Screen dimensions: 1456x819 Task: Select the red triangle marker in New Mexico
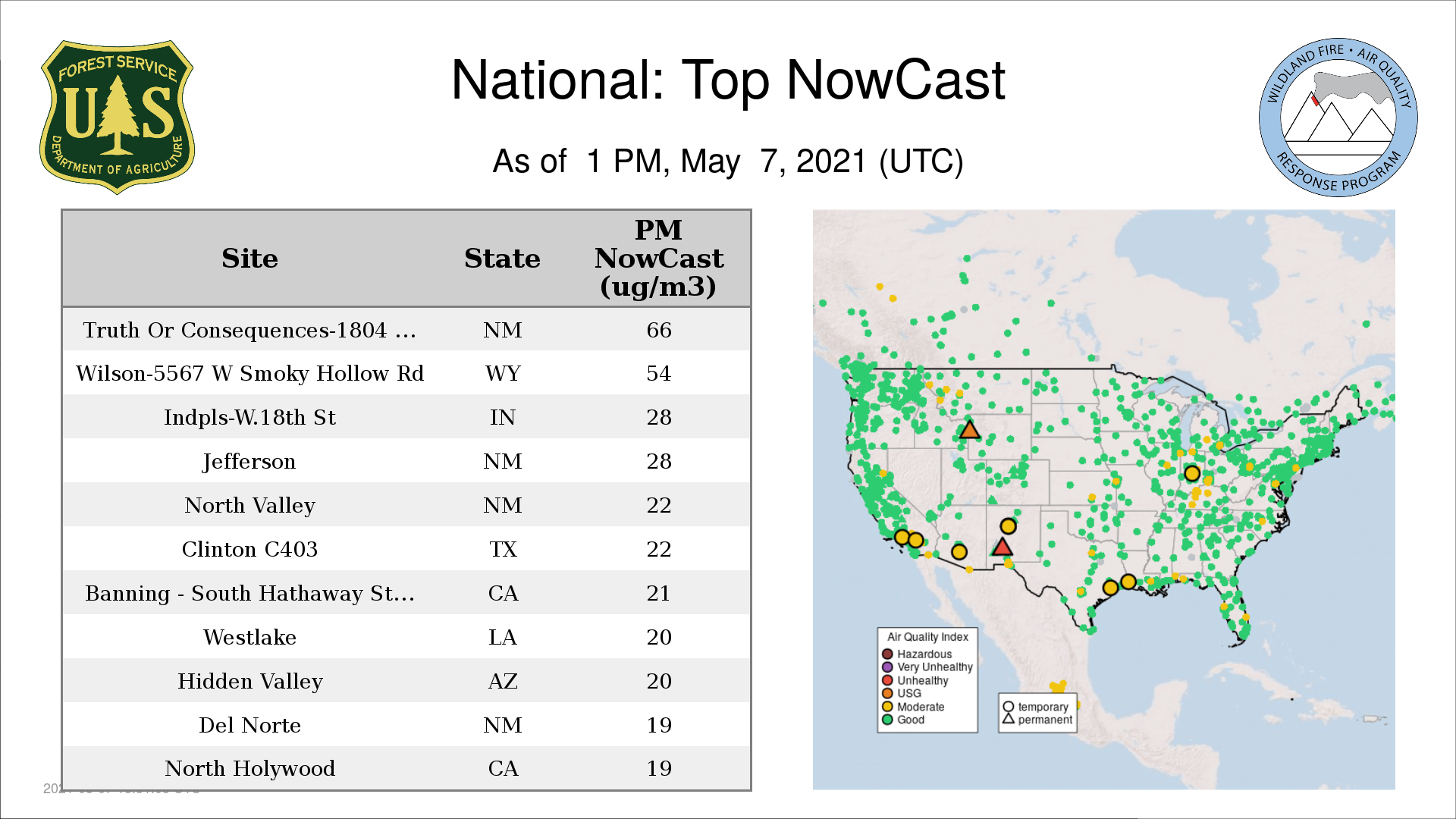tap(1003, 547)
